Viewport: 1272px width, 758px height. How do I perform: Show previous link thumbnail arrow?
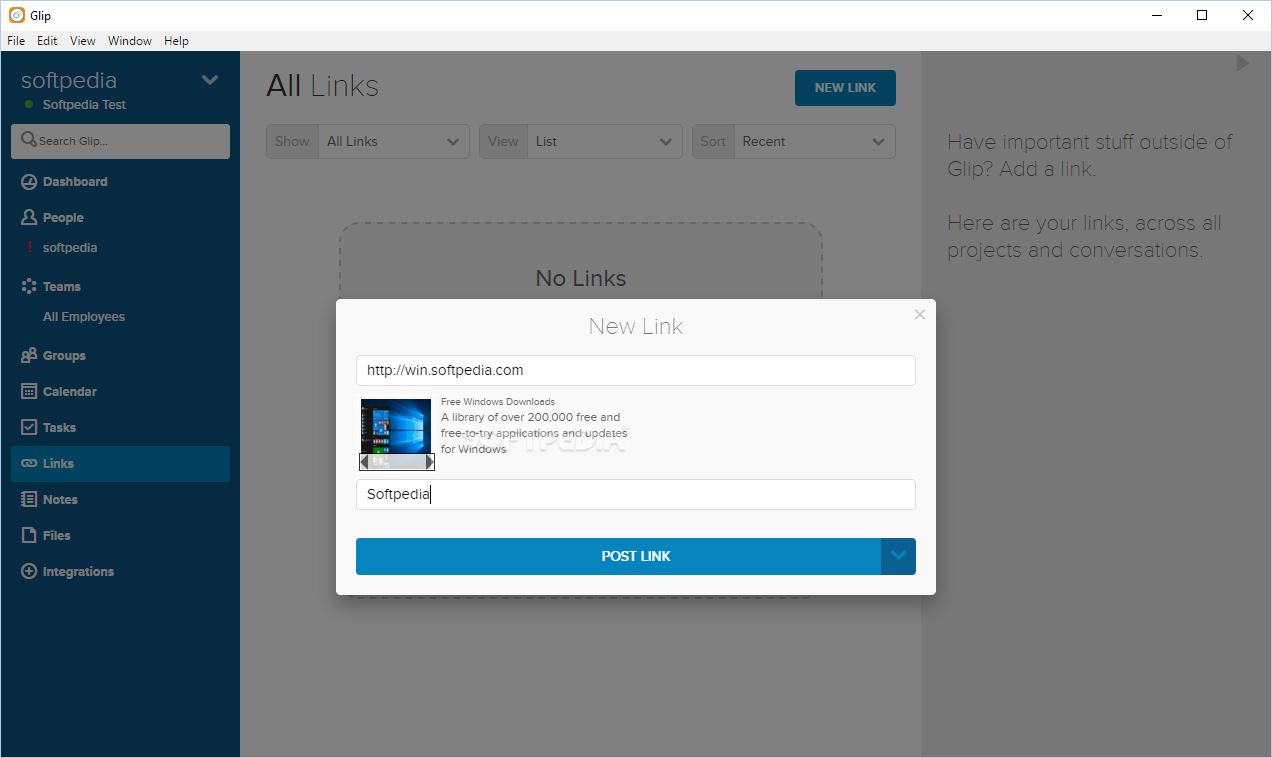click(365, 462)
